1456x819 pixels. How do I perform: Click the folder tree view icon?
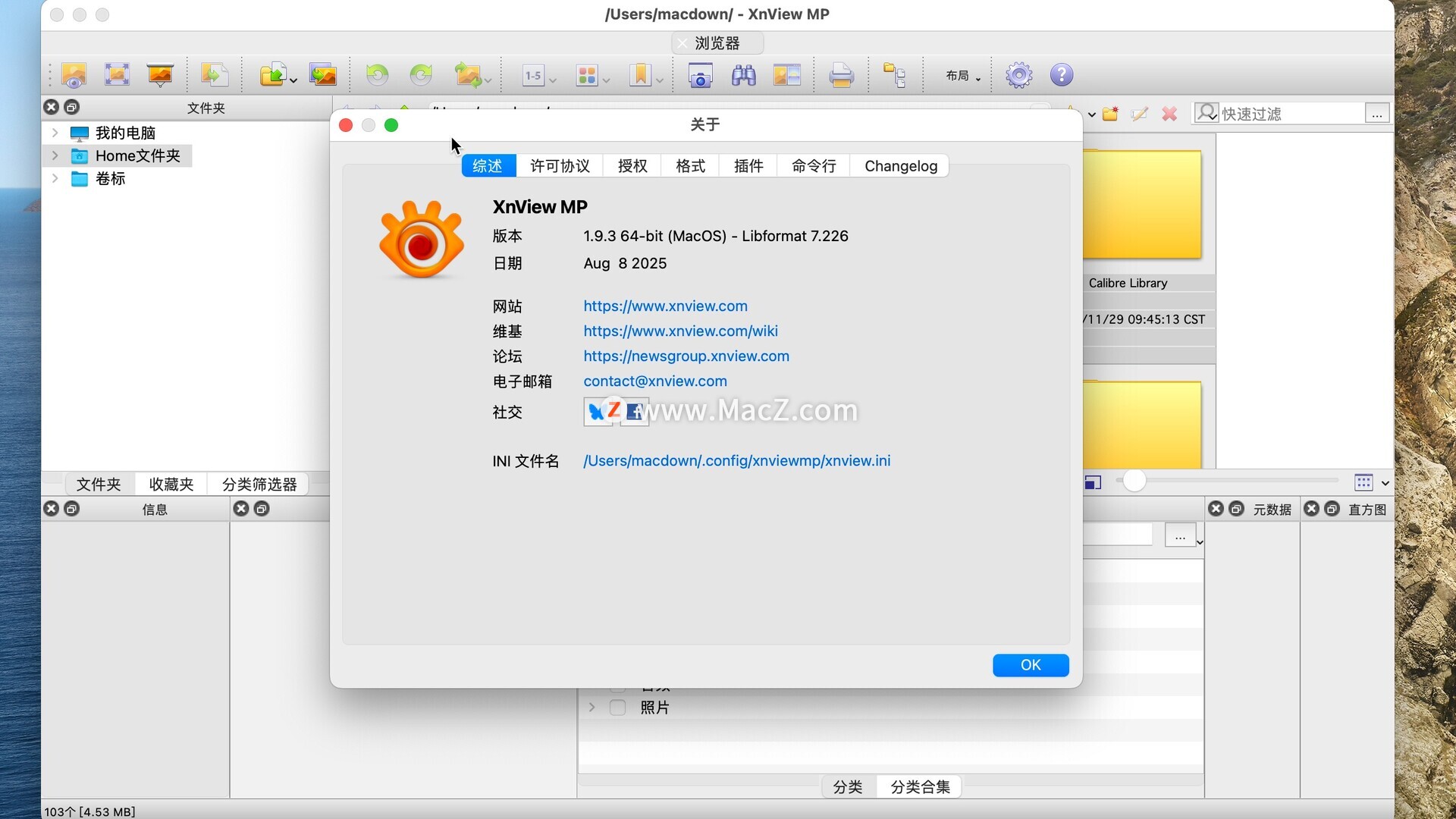click(x=895, y=75)
